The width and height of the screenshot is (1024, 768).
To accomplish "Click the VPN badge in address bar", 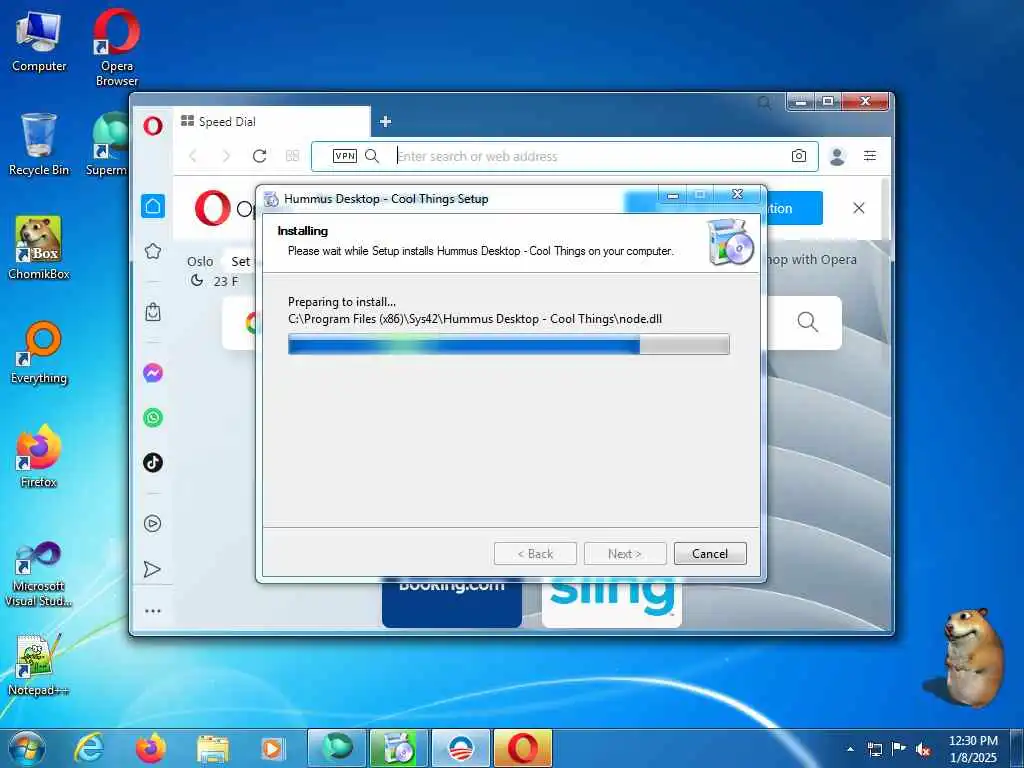I will 344,156.
